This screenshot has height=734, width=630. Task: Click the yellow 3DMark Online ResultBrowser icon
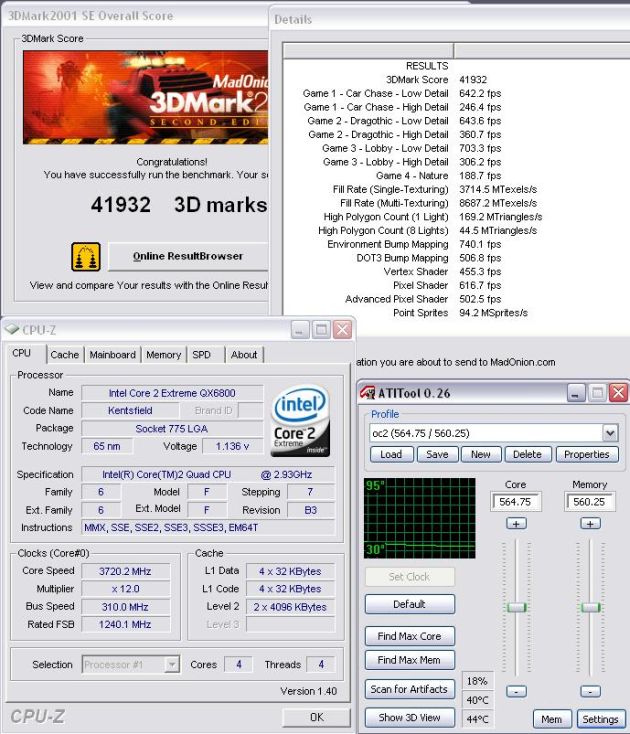(x=86, y=257)
